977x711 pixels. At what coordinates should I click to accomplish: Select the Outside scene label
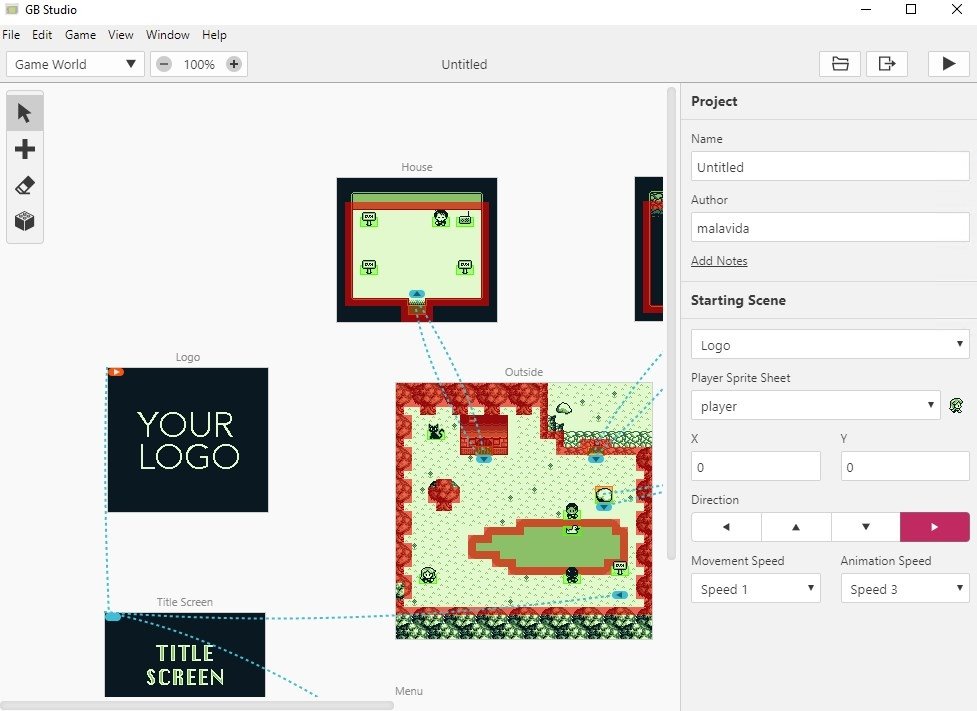pyautogui.click(x=523, y=372)
